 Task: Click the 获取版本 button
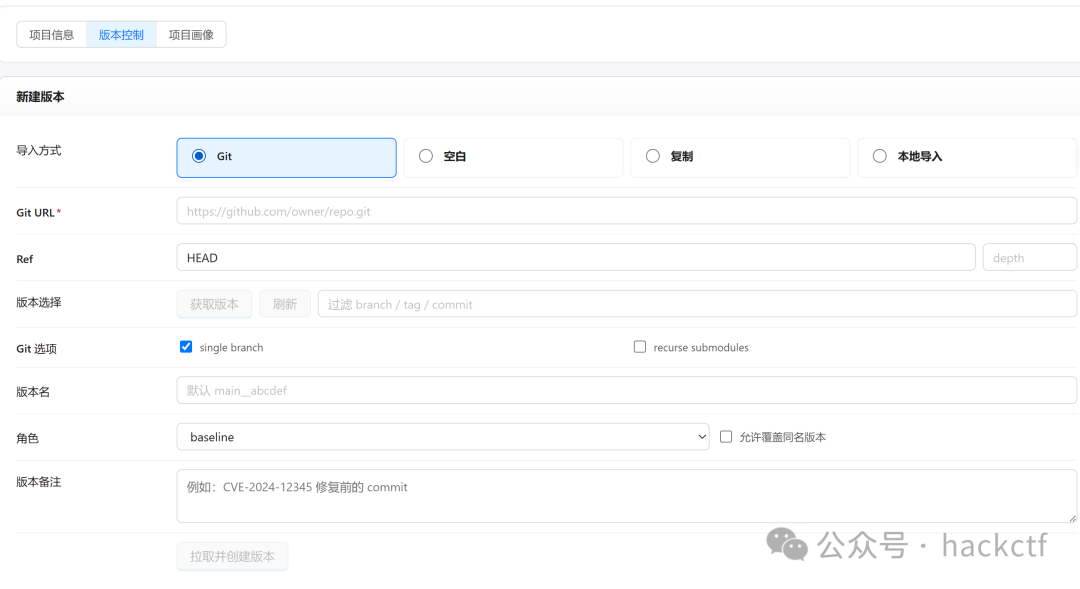(x=214, y=304)
